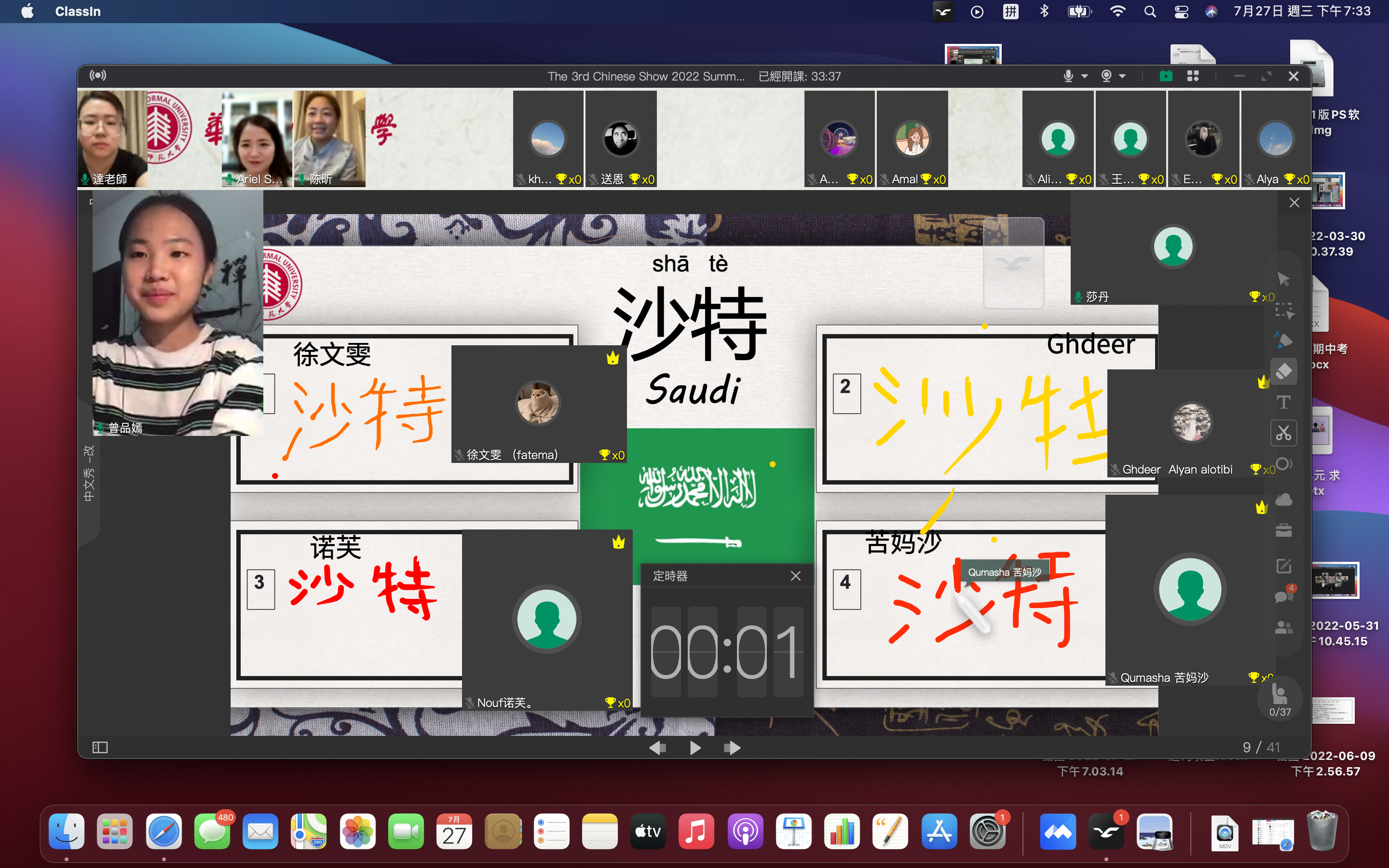Open the seating layout grid icon
This screenshot has width=1389, height=868.
tap(1193, 76)
